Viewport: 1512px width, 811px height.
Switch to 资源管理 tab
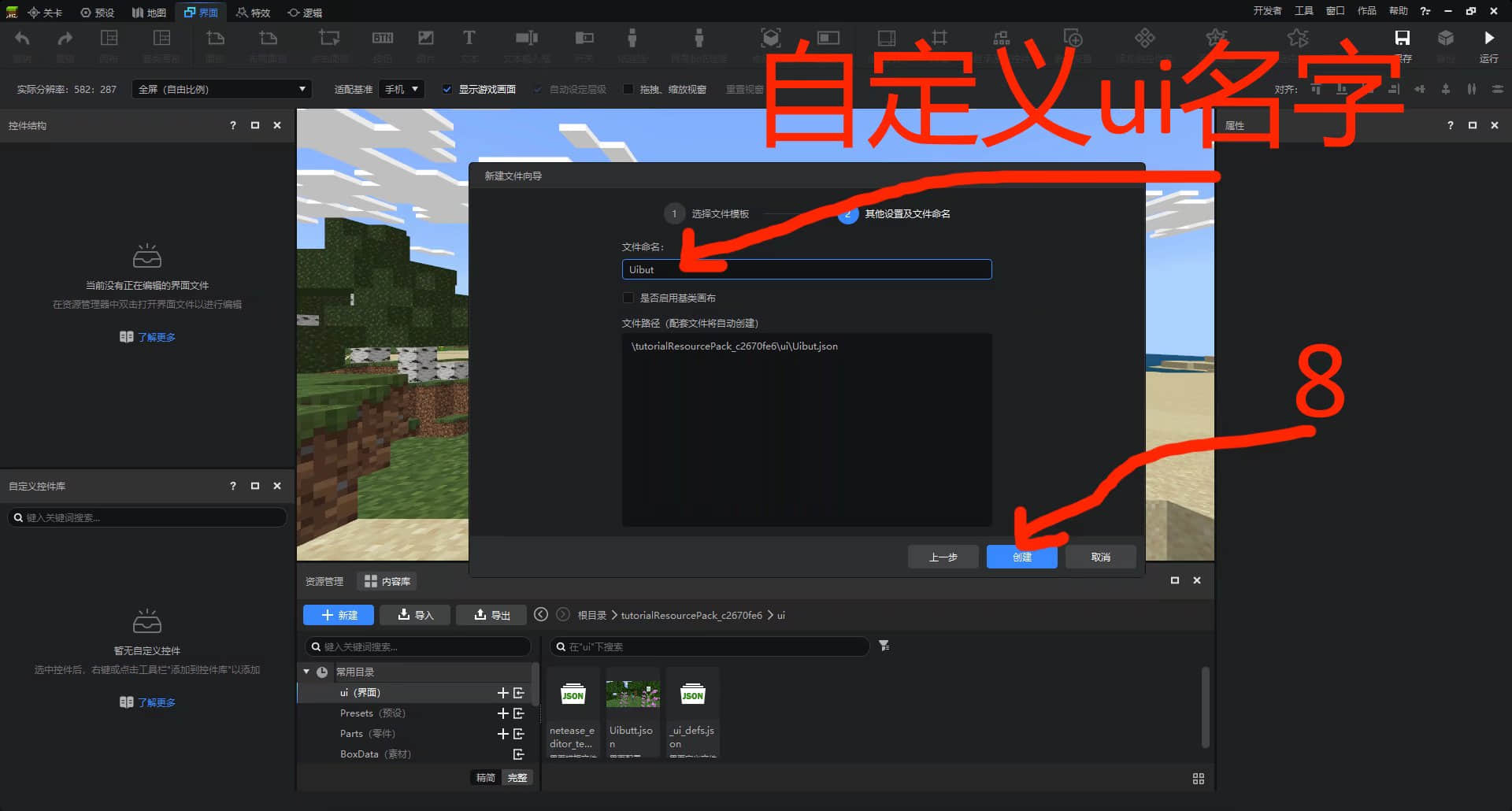click(x=324, y=581)
